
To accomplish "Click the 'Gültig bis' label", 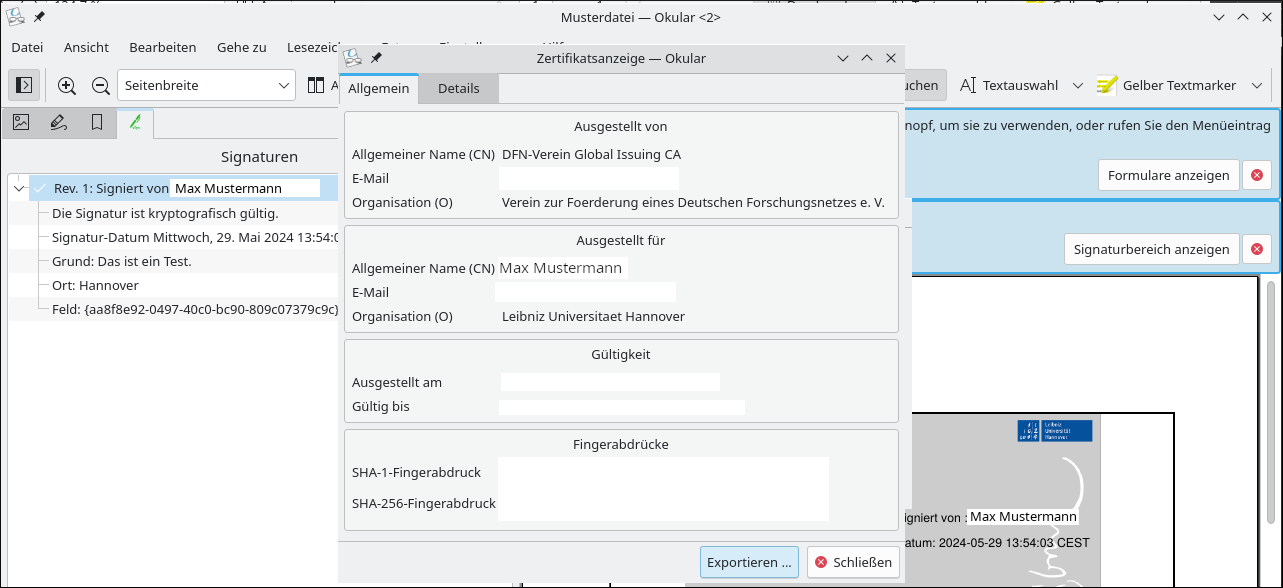I will [x=381, y=407].
